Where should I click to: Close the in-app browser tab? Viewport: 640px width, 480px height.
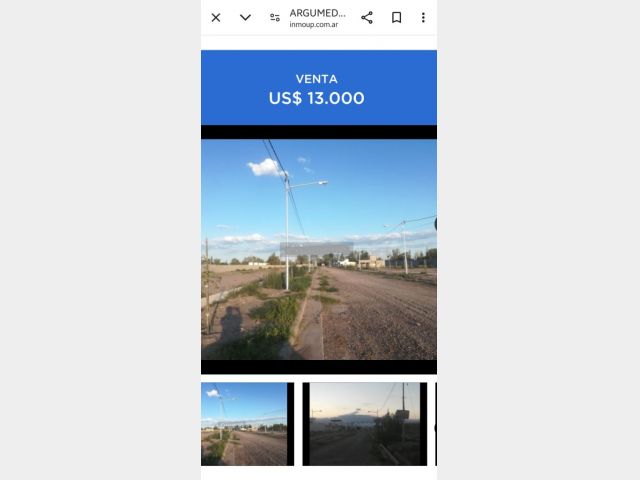click(216, 17)
